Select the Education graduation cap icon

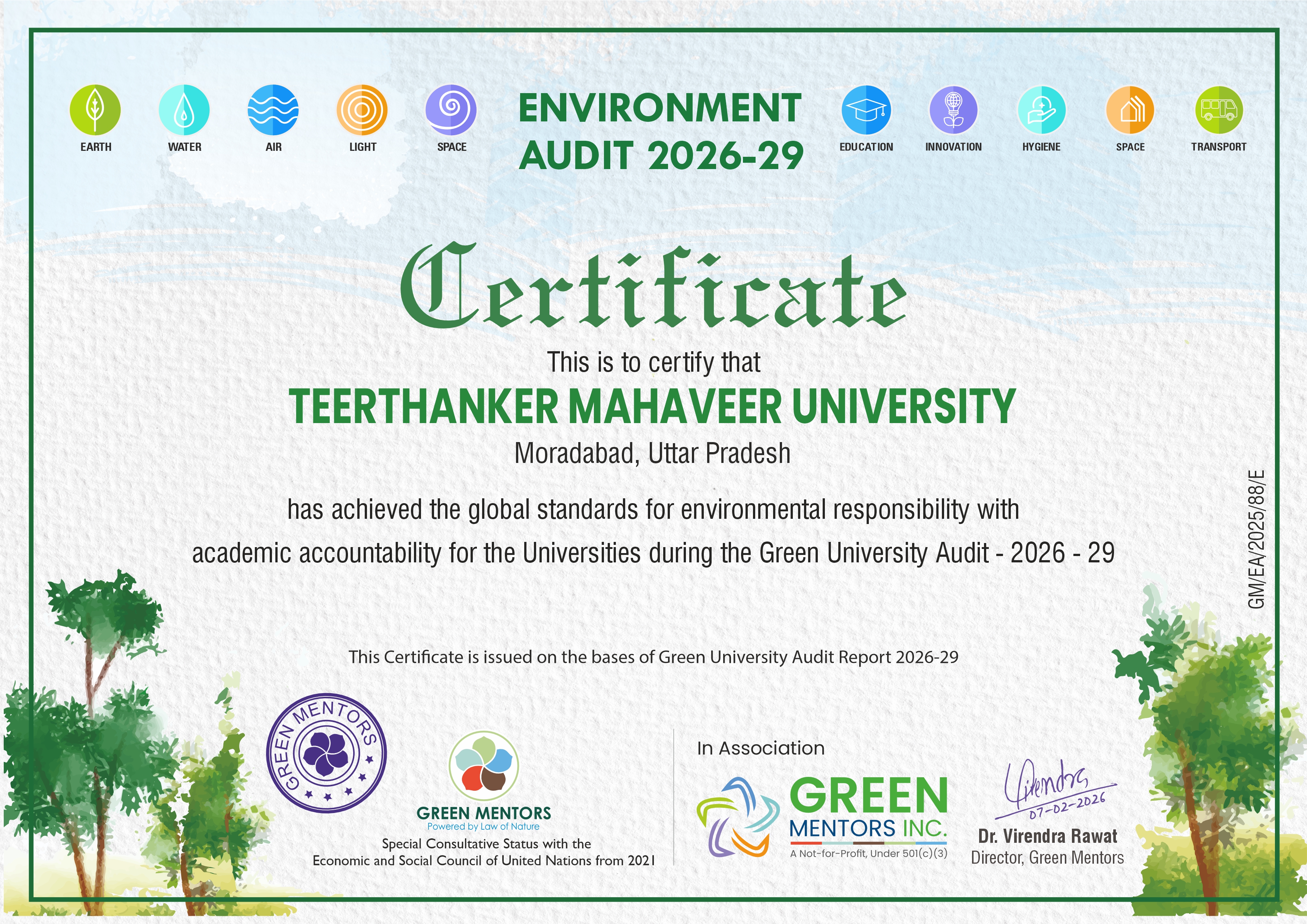click(866, 109)
